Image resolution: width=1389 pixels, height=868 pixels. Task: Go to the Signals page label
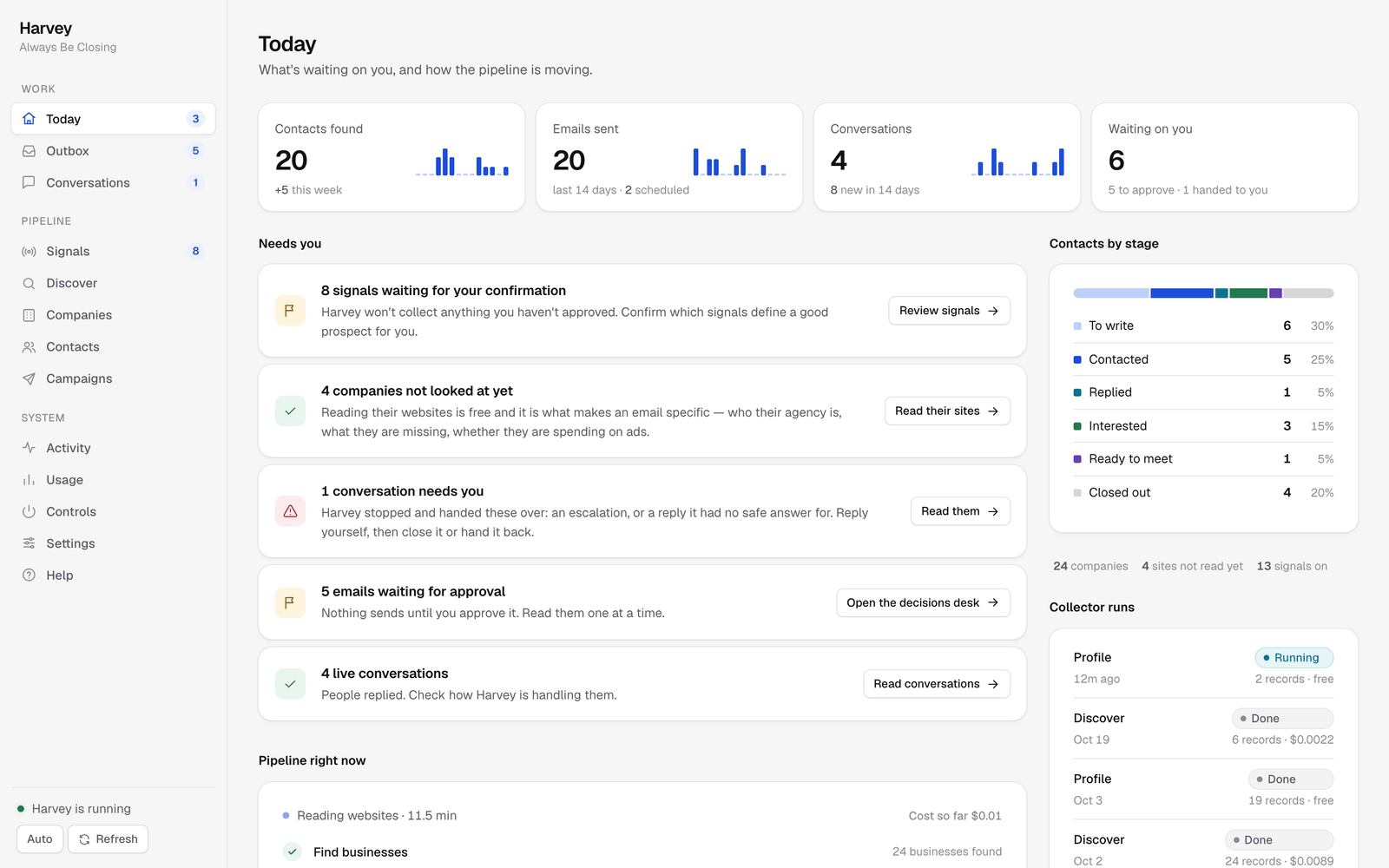(68, 252)
